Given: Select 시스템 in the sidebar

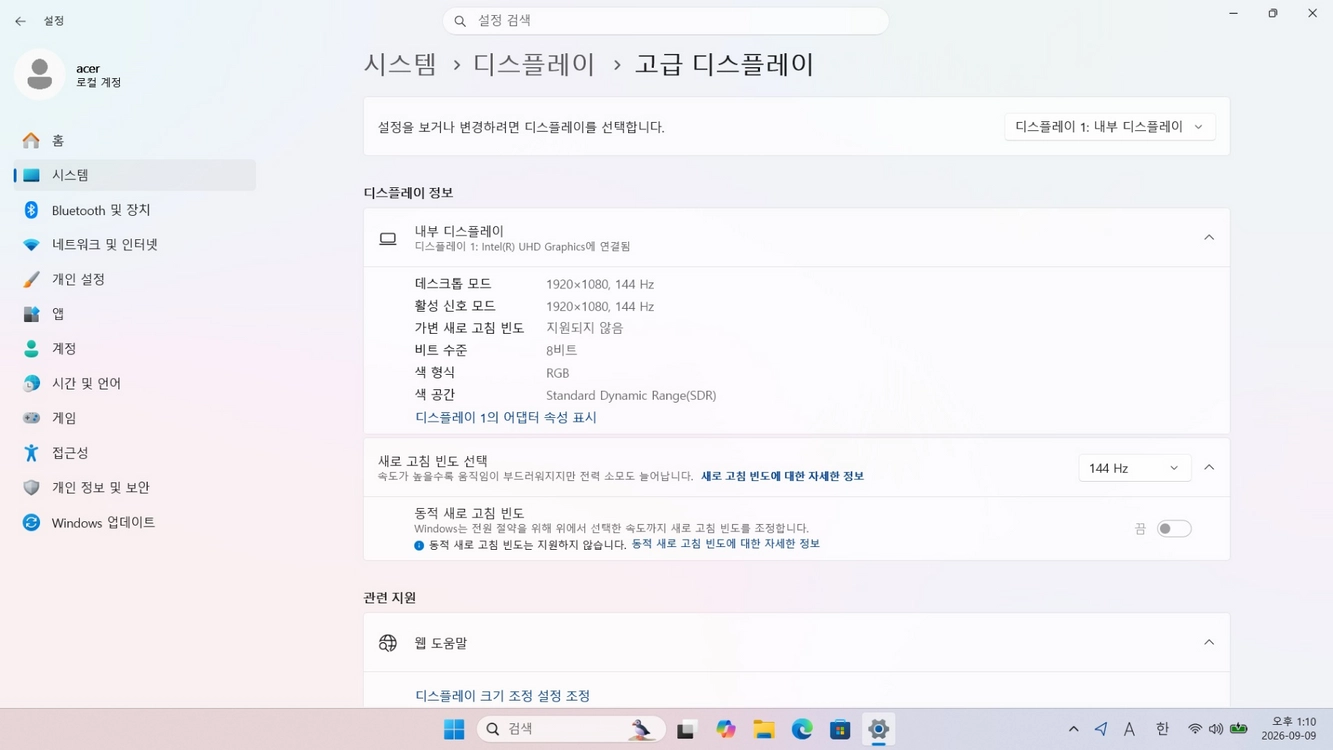Looking at the screenshot, I should pyautogui.click(x=135, y=175).
